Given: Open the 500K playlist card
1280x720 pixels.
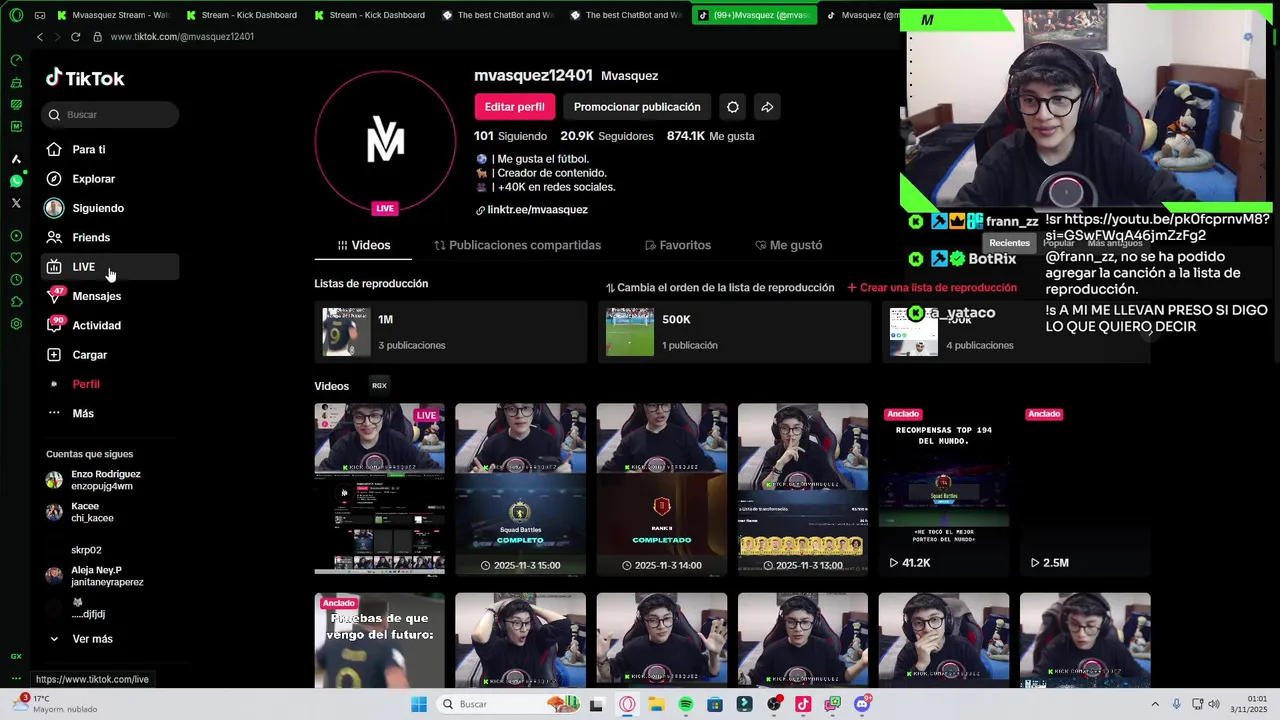Looking at the screenshot, I should click(734, 332).
